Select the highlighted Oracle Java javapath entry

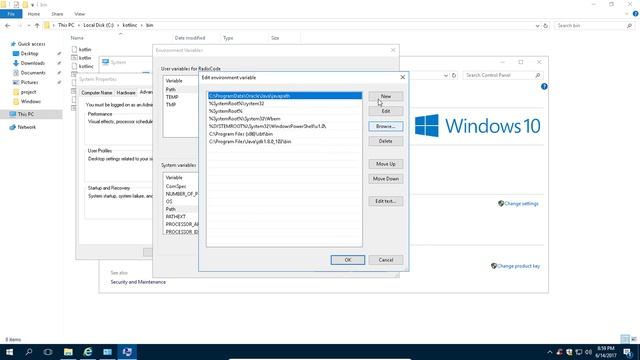pos(284,96)
